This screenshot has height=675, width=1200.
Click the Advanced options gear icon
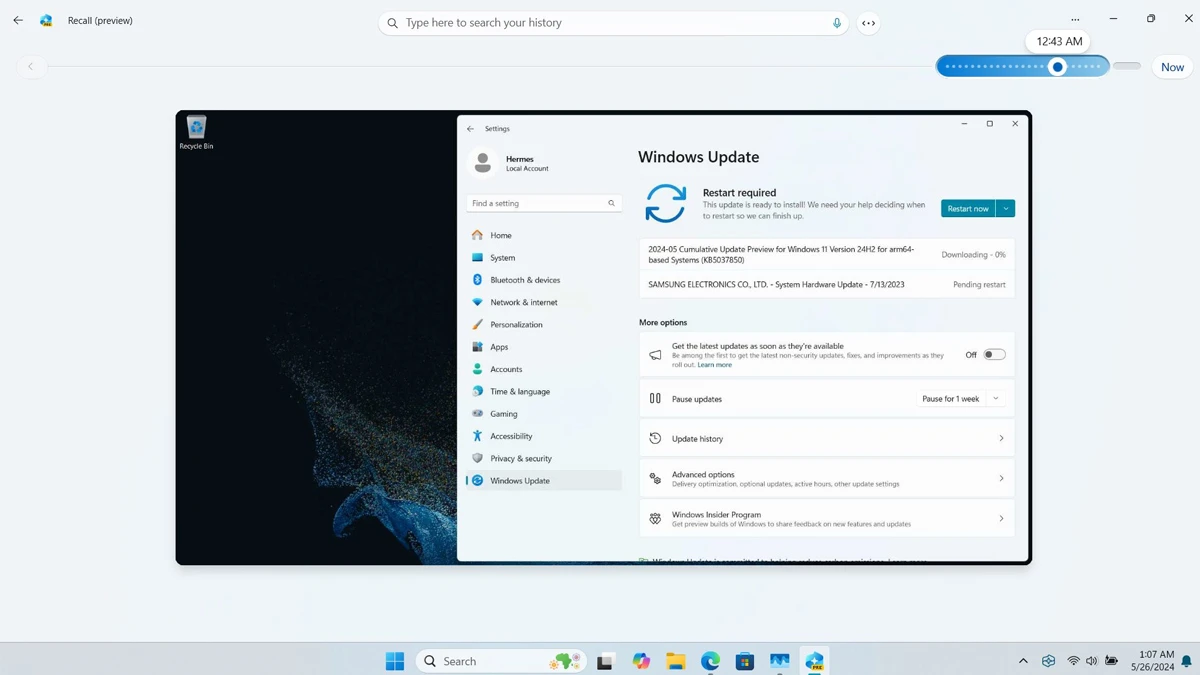click(655, 479)
